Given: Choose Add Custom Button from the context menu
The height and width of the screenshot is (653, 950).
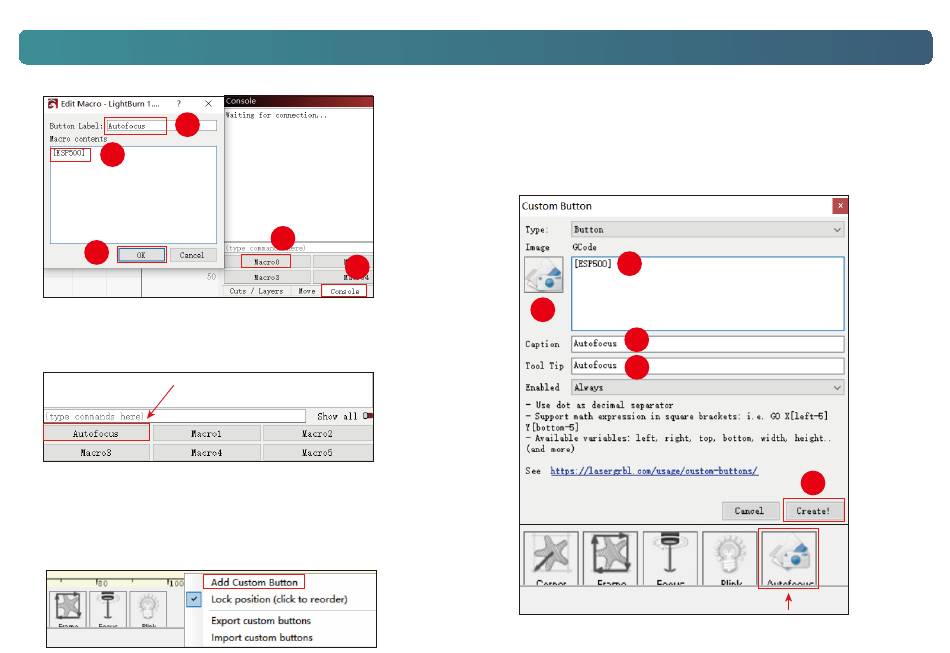Looking at the screenshot, I should [x=254, y=582].
